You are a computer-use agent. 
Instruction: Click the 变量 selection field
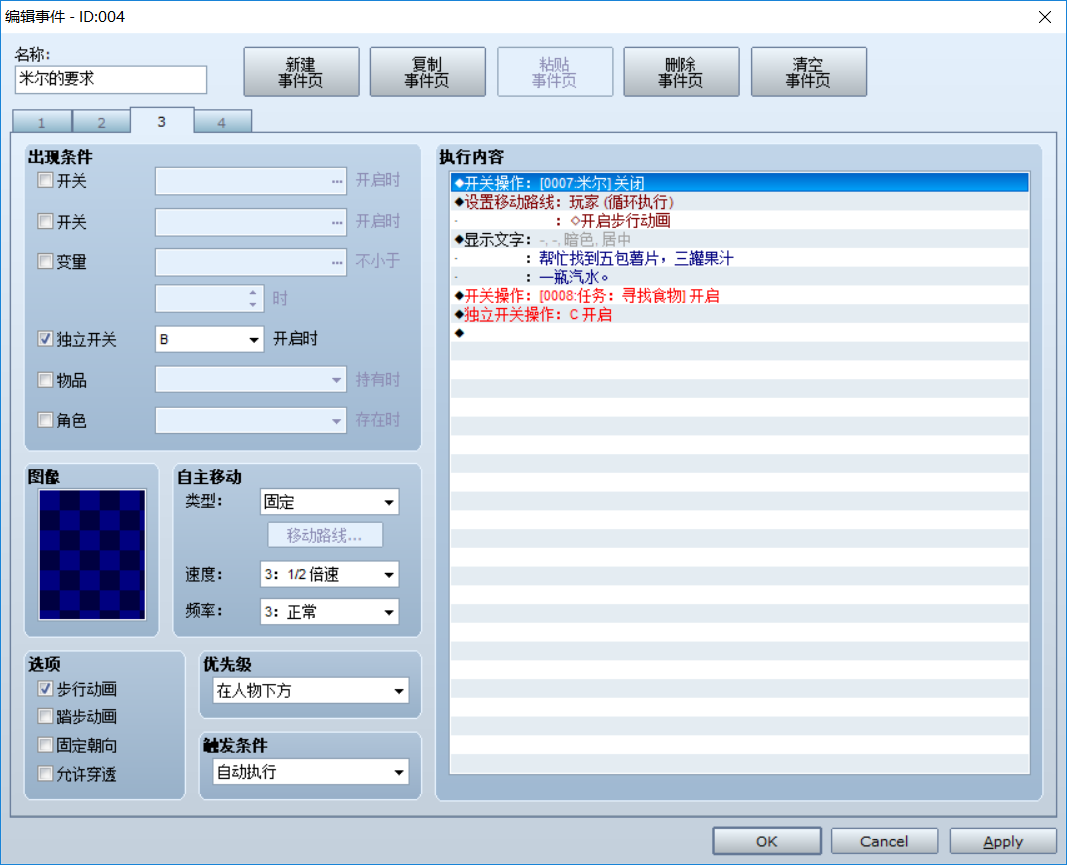[x=251, y=262]
